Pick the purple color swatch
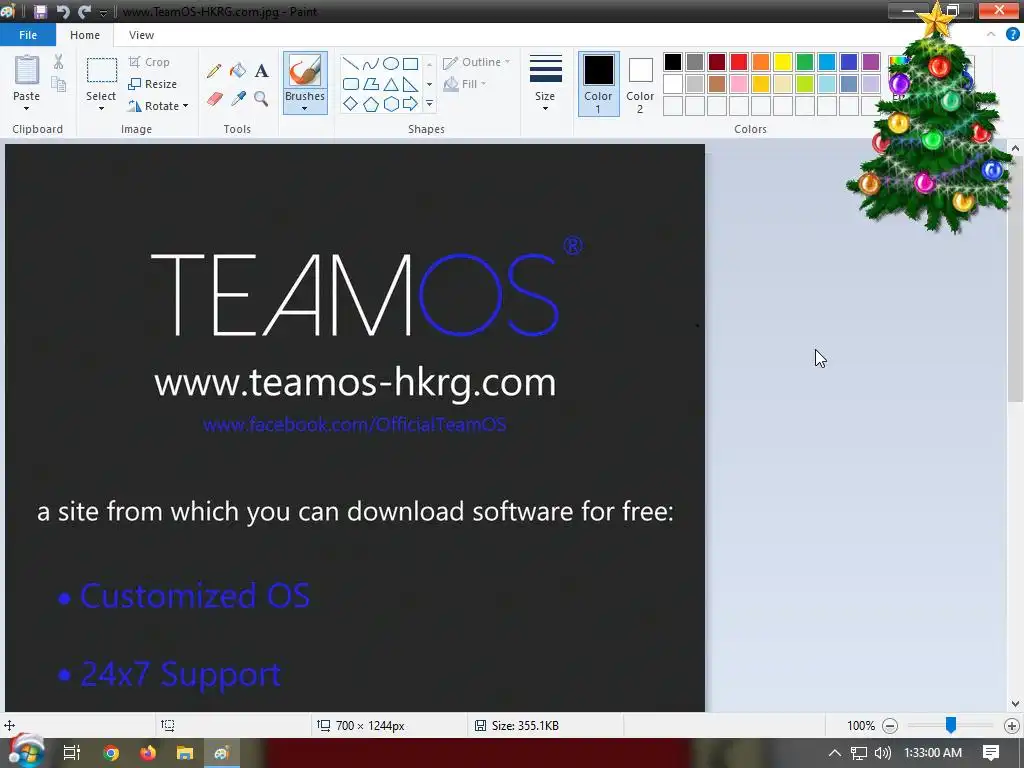 tap(871, 62)
